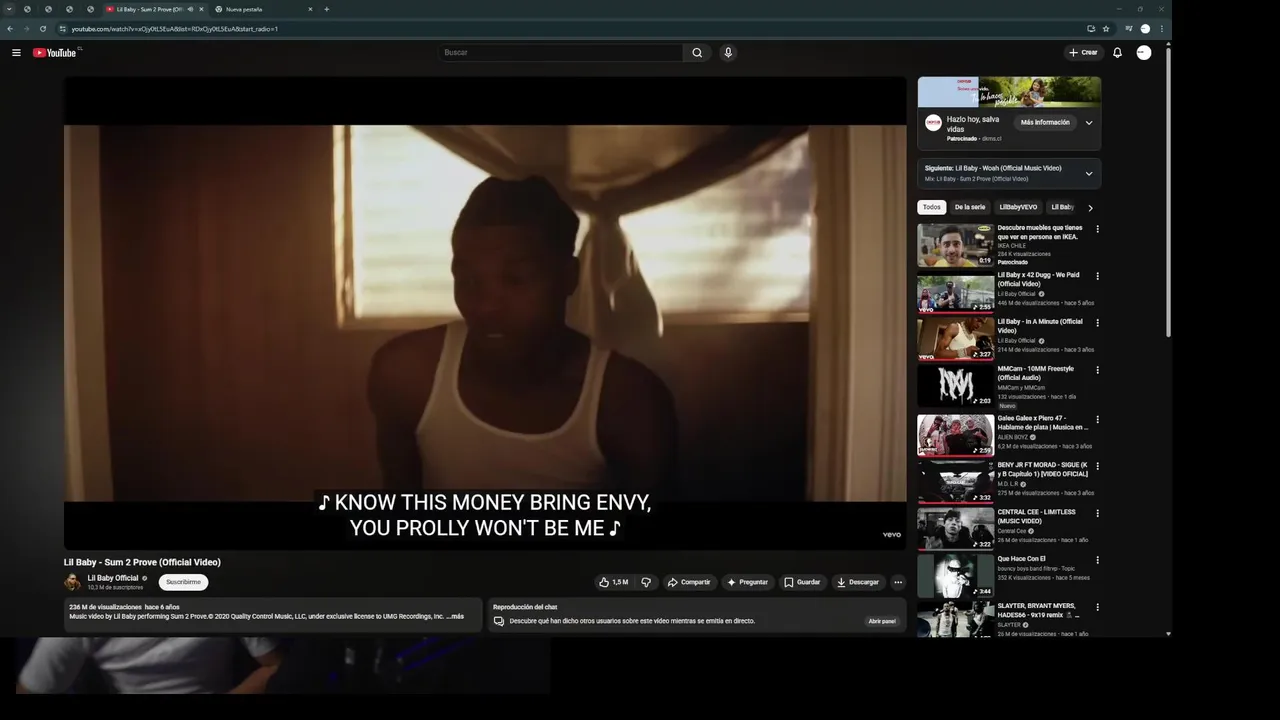Open options for Galee Galee x Piero 47 video
1280x720 pixels.
click(x=1097, y=420)
